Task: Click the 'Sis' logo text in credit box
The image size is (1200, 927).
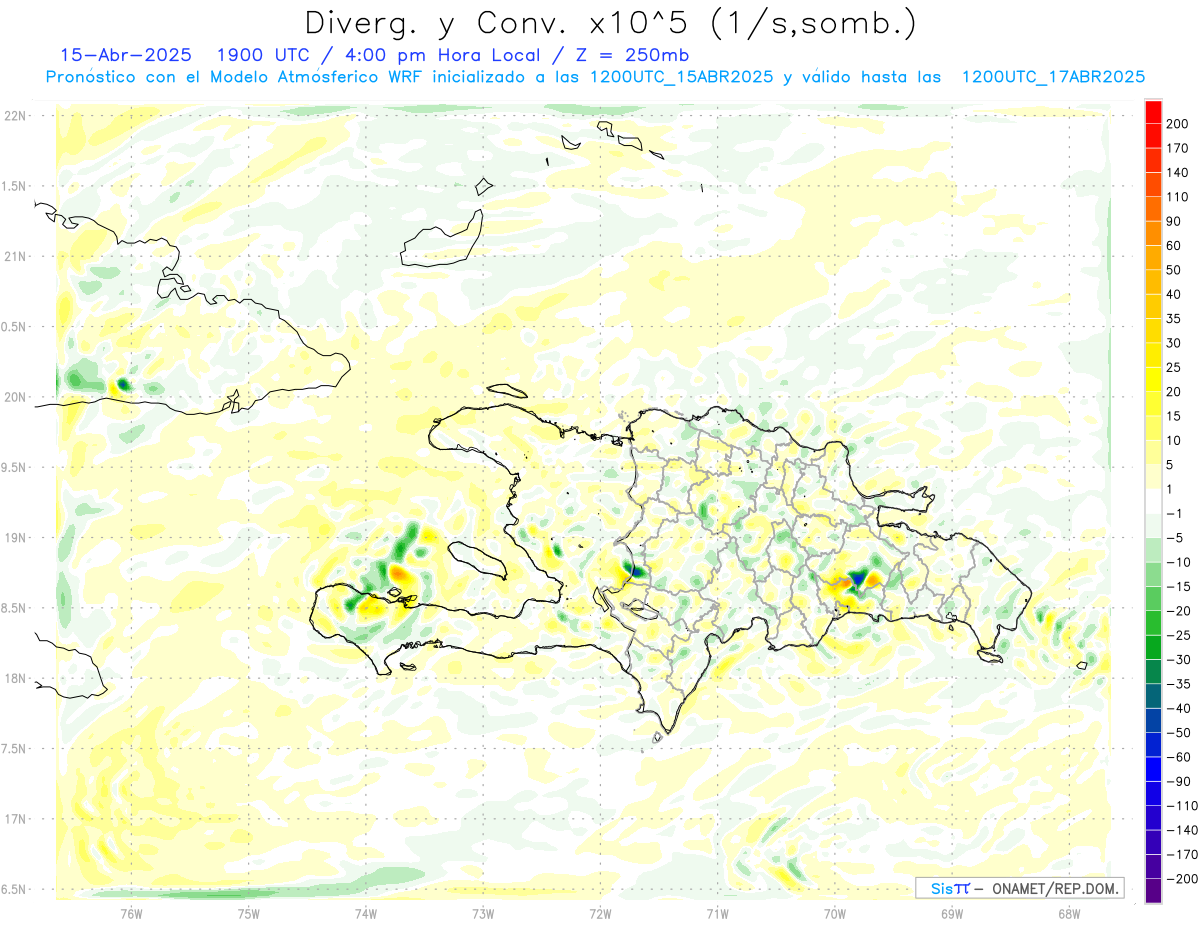Action: [x=941, y=888]
